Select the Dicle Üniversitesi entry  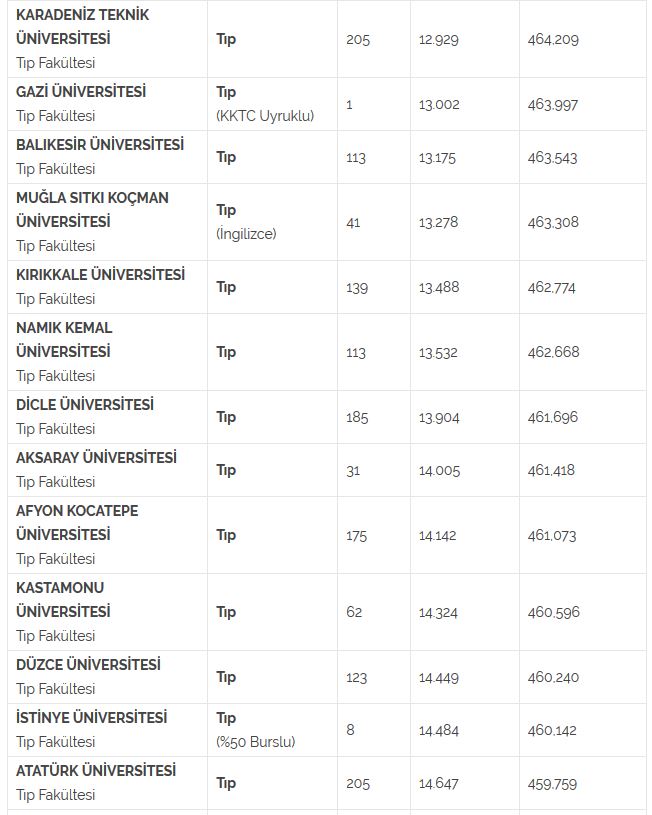[85, 405]
